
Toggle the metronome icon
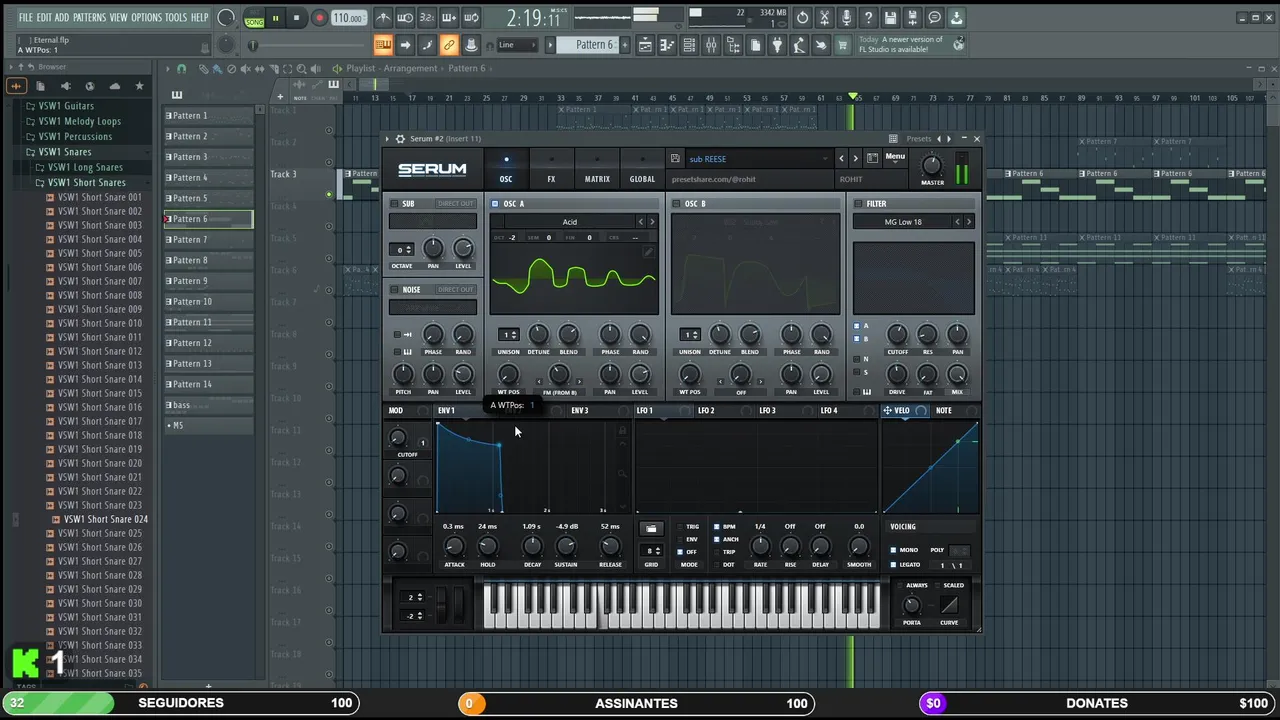(x=384, y=18)
